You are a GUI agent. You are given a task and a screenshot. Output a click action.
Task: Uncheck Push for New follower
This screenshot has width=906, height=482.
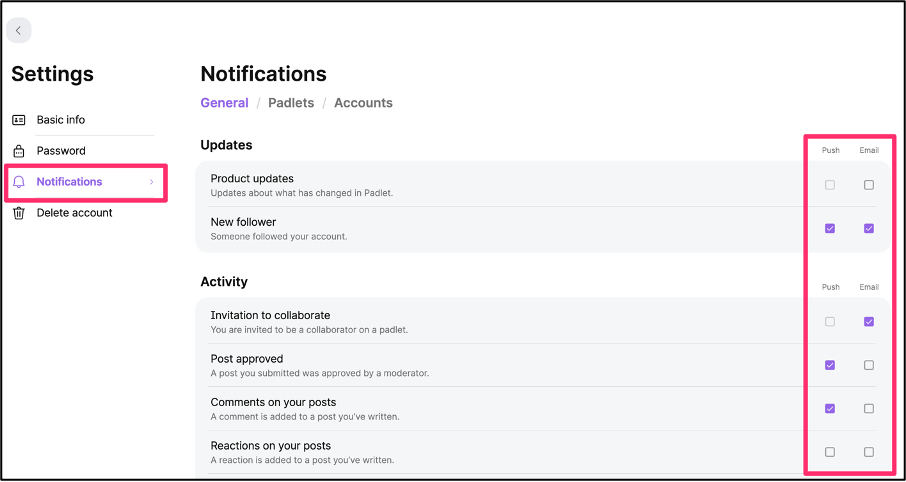(x=830, y=228)
